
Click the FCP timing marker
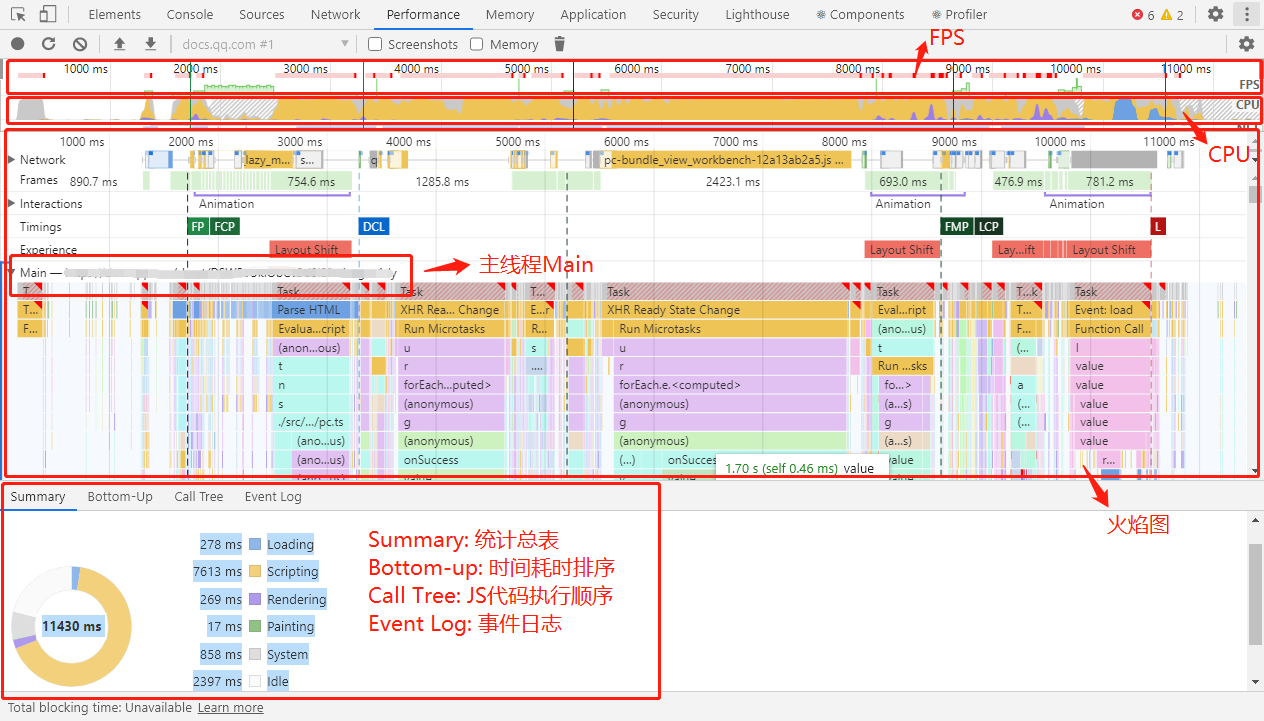[225, 227]
